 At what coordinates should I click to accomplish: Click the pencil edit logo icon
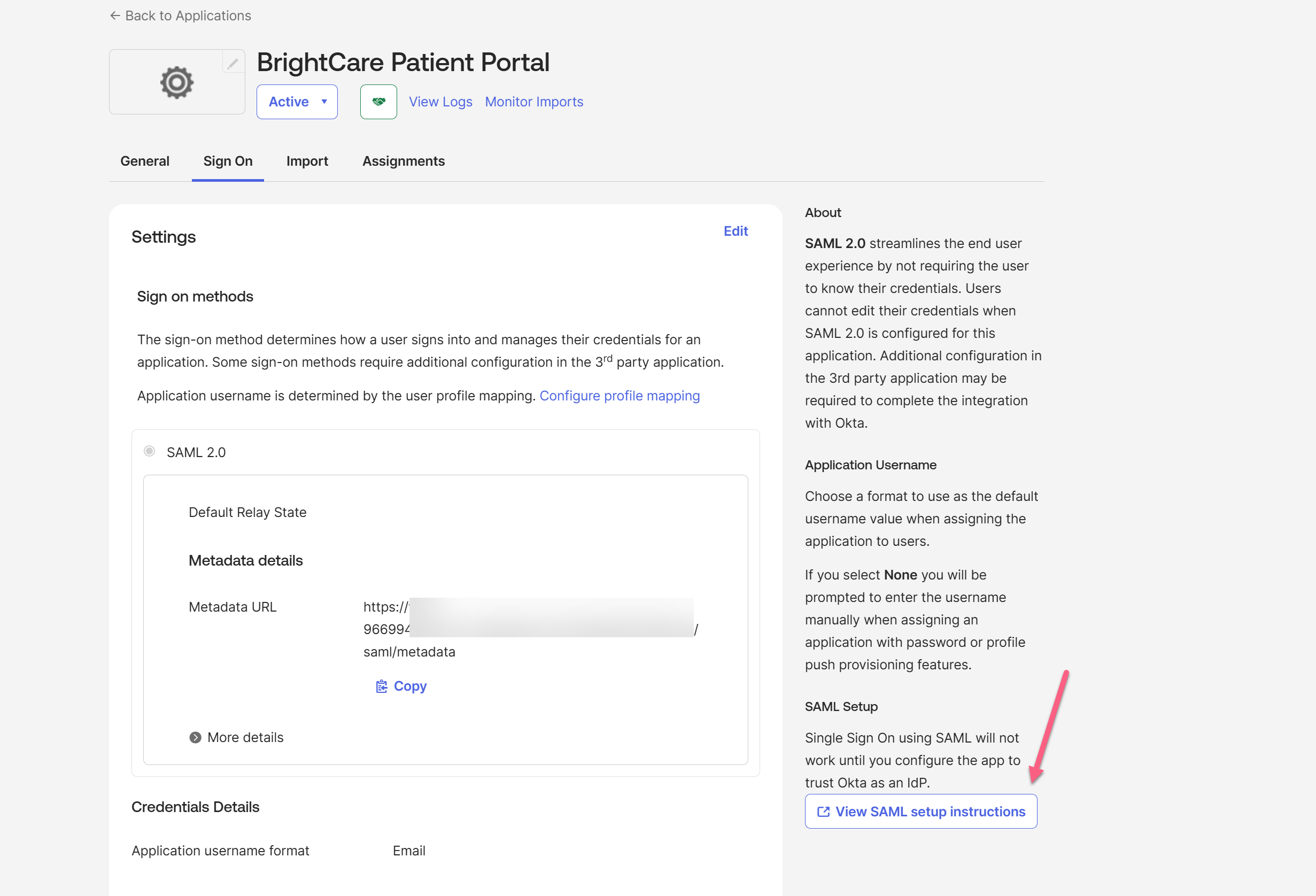(233, 64)
